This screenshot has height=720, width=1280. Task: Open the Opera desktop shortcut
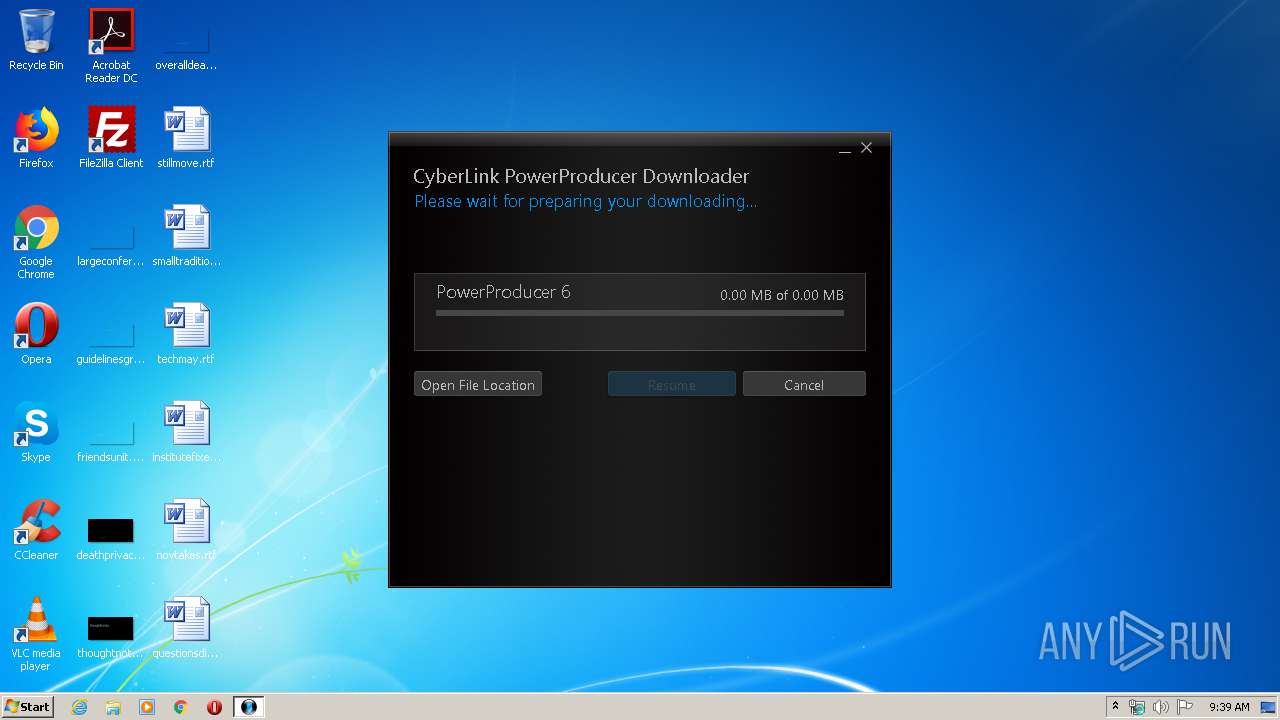pos(36,334)
